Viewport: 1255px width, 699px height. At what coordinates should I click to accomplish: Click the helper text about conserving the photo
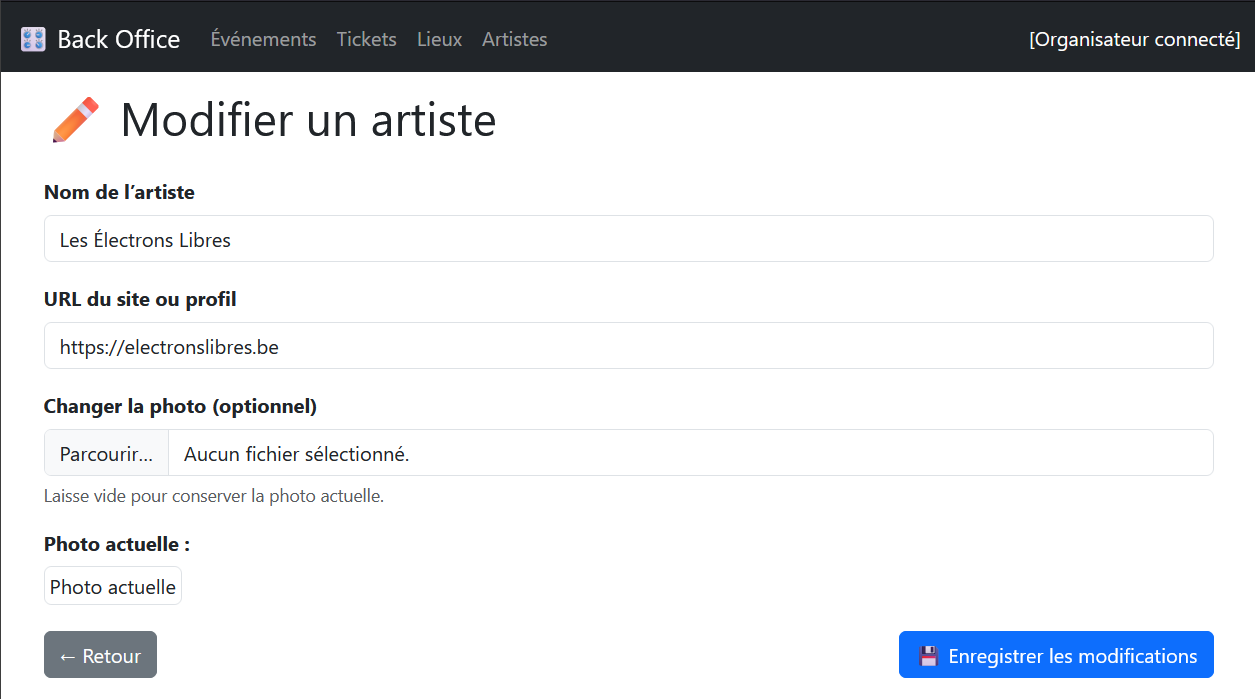213,495
